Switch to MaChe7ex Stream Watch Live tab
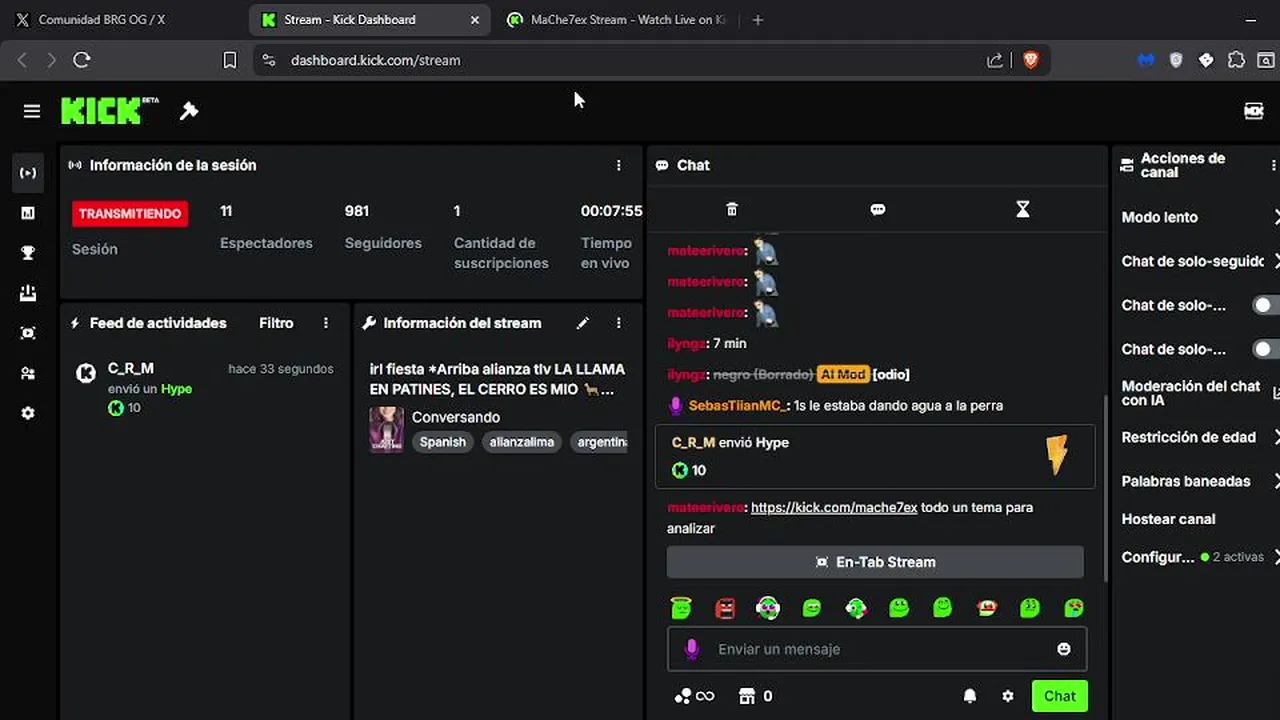Image resolution: width=1280 pixels, height=720 pixels. pyautogui.click(x=615, y=19)
